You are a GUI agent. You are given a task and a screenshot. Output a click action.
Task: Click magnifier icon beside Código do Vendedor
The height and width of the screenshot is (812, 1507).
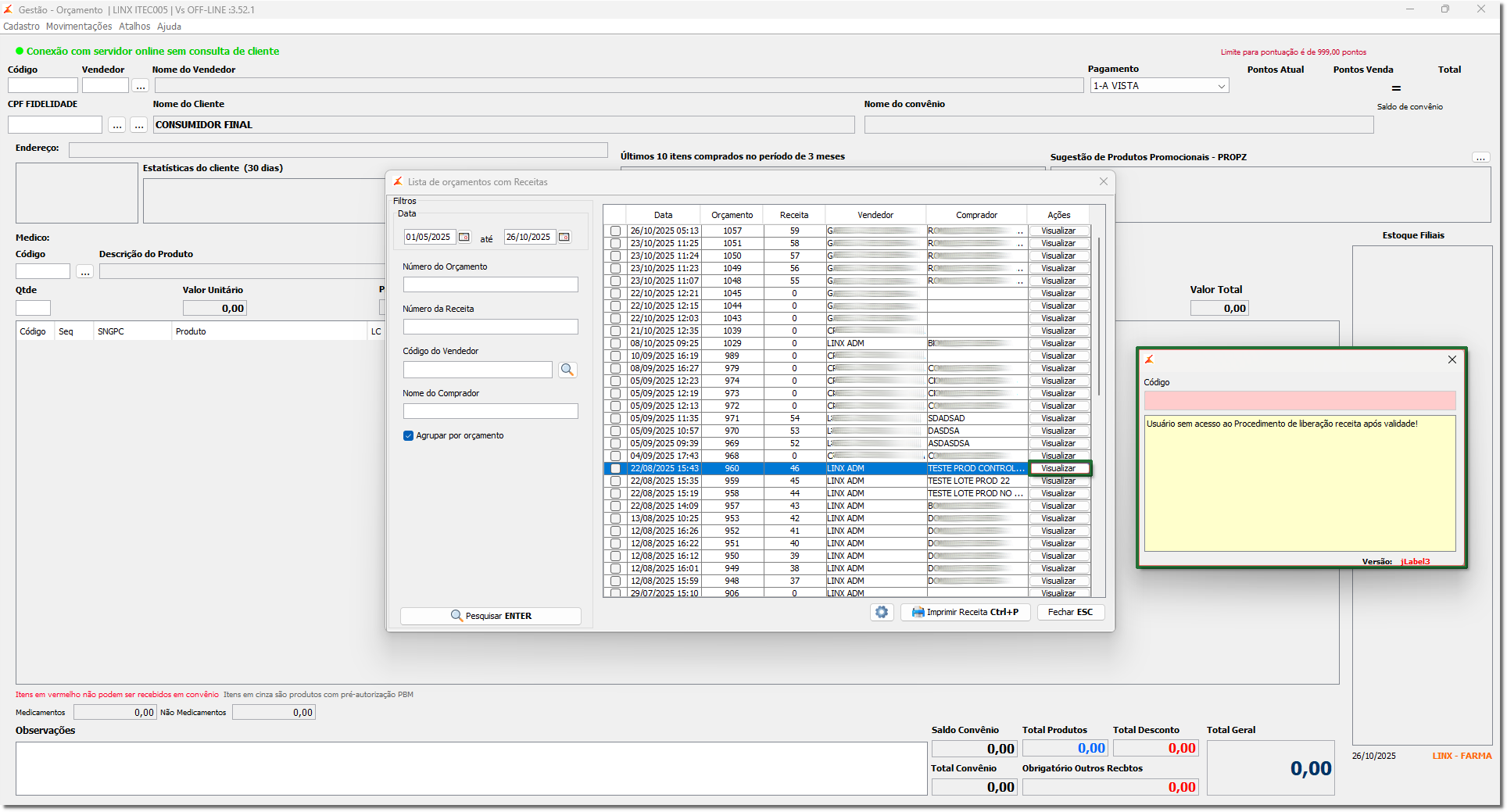coord(567,370)
